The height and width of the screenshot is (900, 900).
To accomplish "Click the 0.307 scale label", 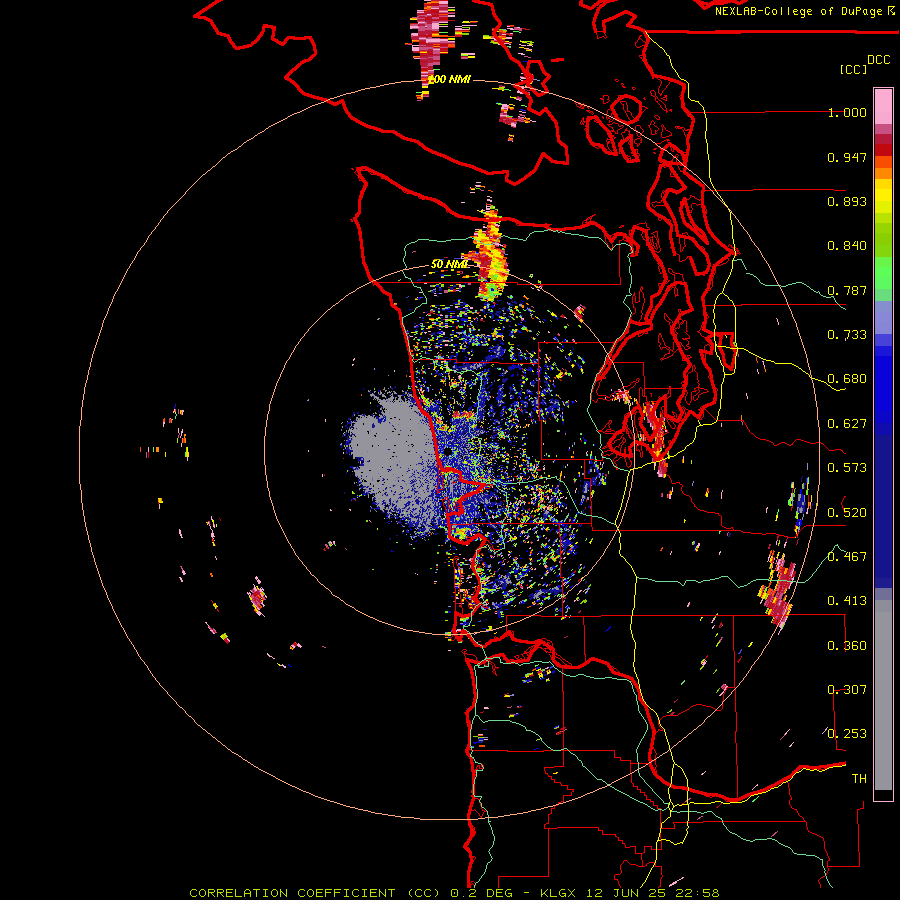I will pos(847,690).
